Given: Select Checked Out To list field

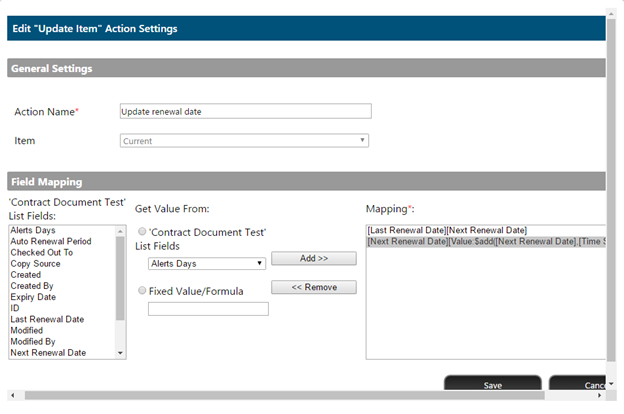Looking at the screenshot, I should pos(41,253).
